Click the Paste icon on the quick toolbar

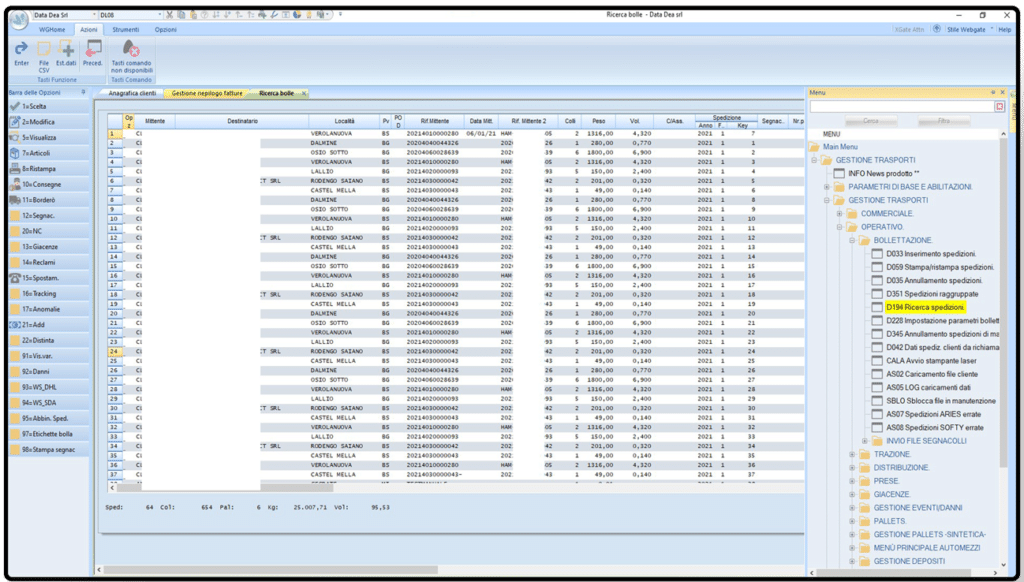click(x=194, y=14)
